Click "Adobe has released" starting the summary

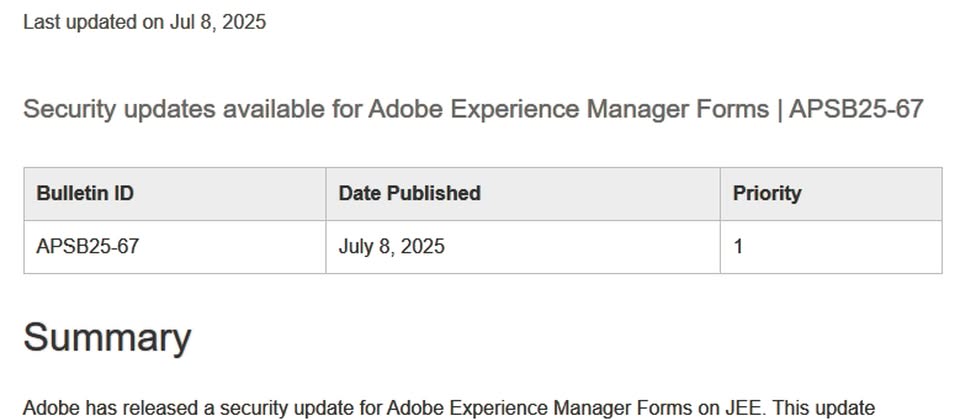tap(109, 408)
